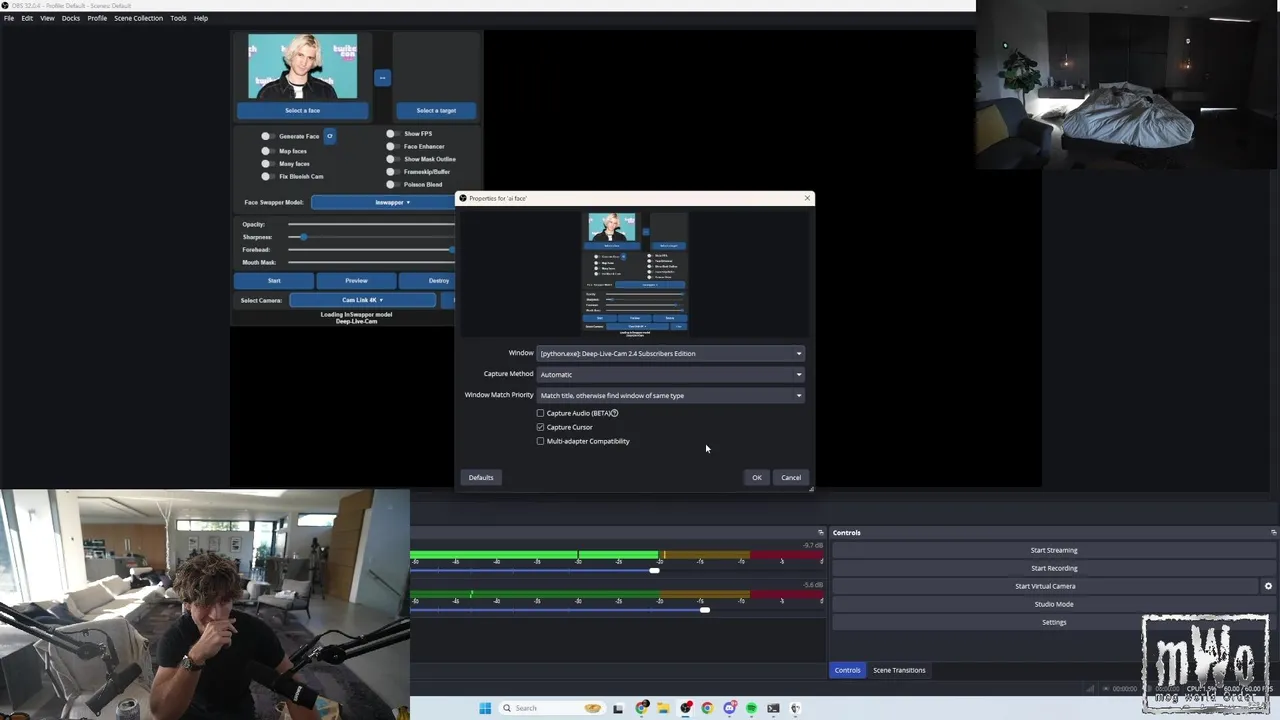Click Cancel in Properties dialog

[791, 477]
